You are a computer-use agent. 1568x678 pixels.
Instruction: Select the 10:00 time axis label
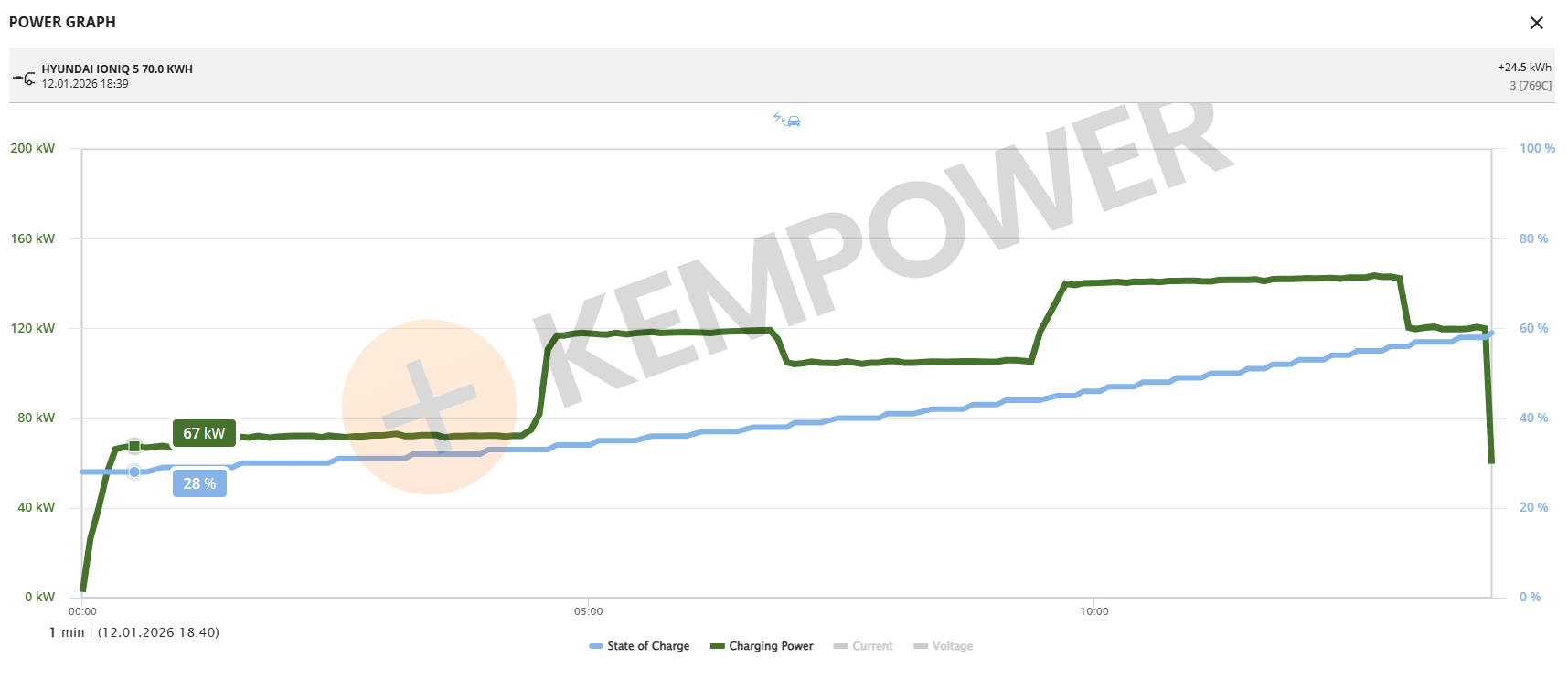(1093, 611)
